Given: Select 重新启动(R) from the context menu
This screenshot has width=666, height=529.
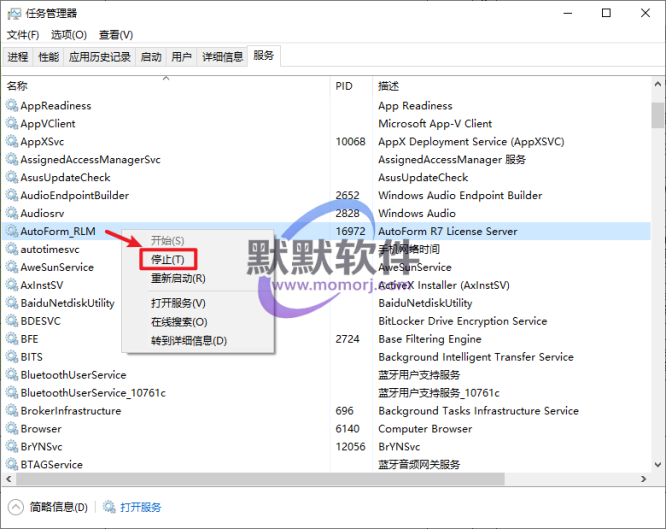Looking at the screenshot, I should coord(178,279).
